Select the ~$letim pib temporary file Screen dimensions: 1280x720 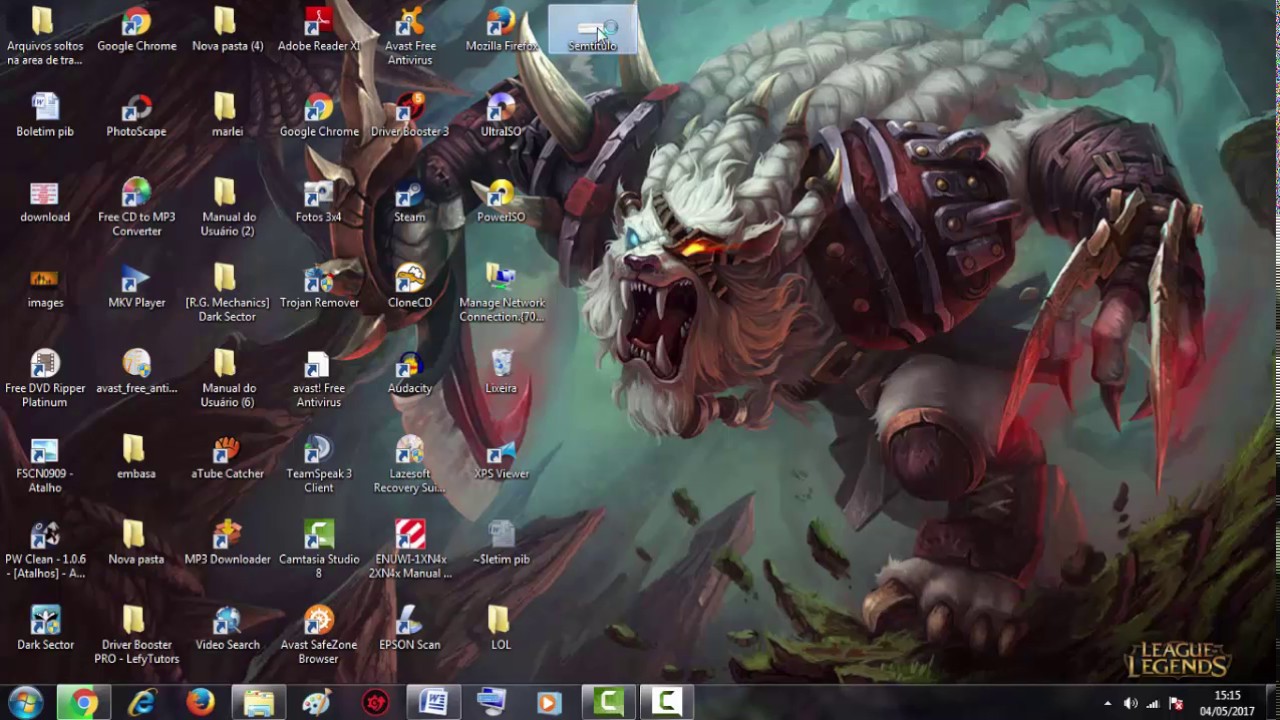pos(501,542)
